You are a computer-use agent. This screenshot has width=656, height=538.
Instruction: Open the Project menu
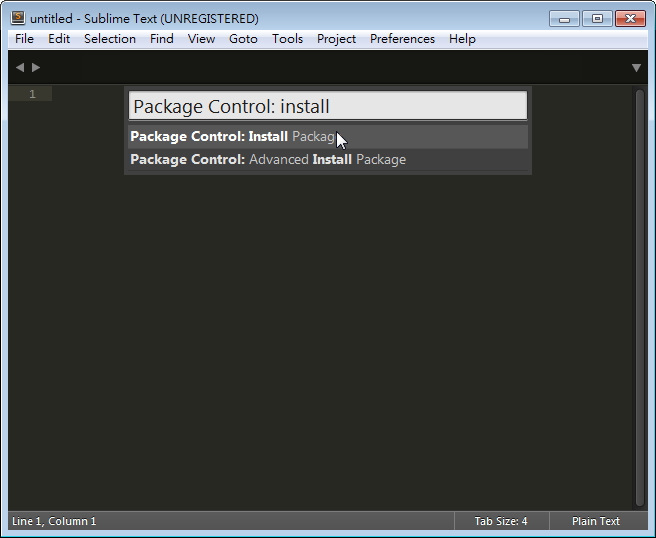(x=336, y=39)
